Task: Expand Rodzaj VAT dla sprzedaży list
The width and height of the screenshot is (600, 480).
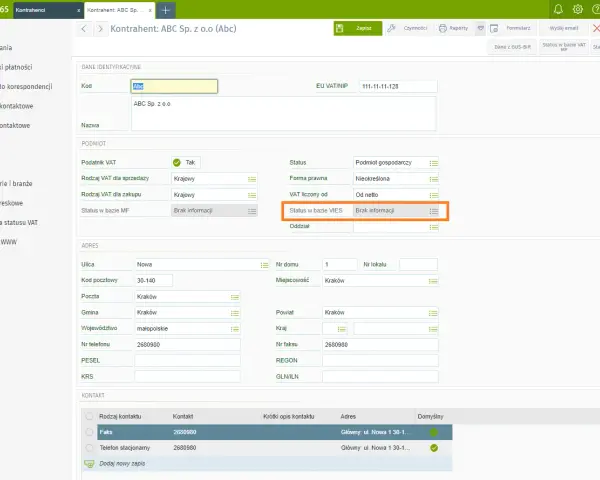Action: pyautogui.click(x=252, y=179)
